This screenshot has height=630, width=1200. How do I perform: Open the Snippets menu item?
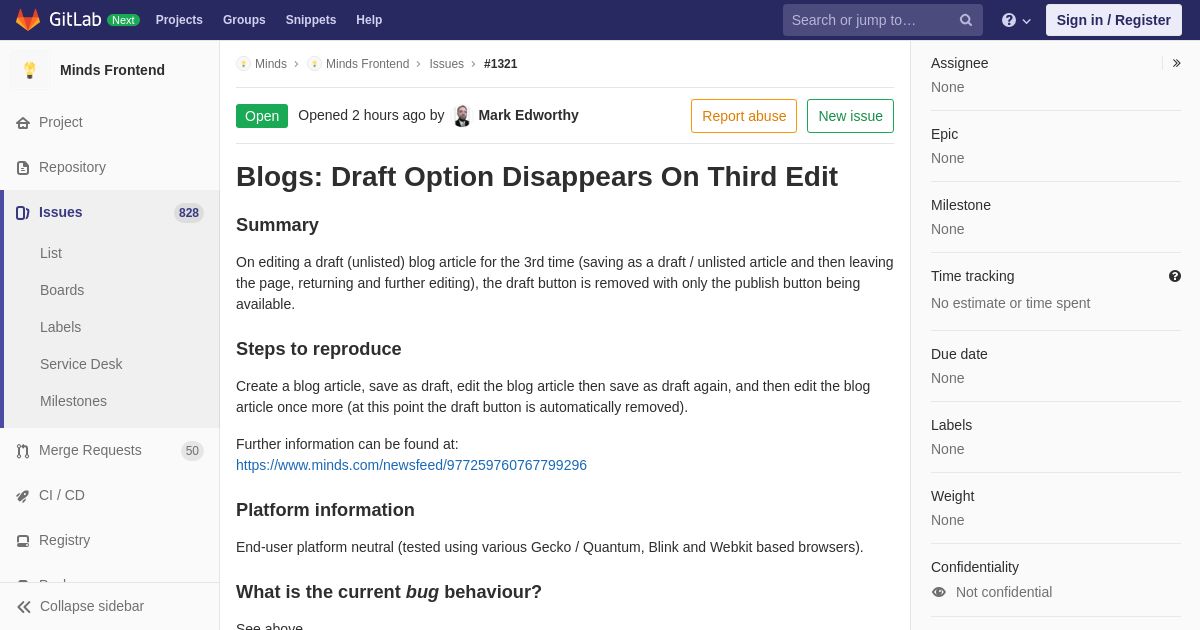click(x=311, y=20)
